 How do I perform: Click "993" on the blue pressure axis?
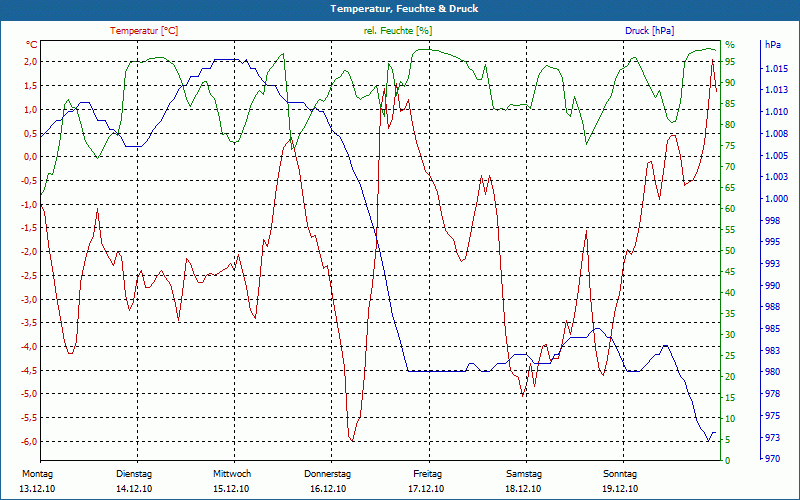click(x=772, y=264)
